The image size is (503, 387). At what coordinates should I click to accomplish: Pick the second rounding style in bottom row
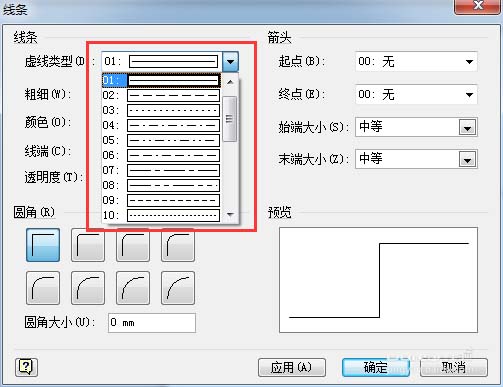tap(88, 288)
